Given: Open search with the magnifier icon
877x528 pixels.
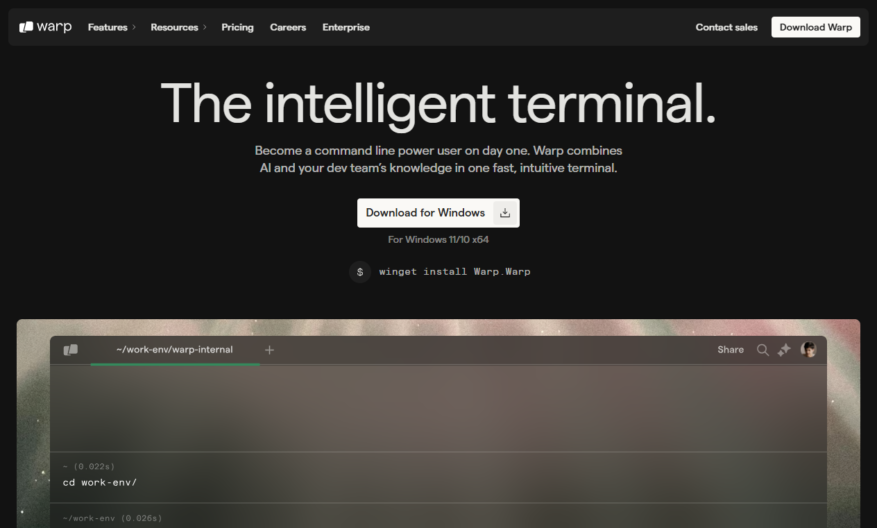Looking at the screenshot, I should coord(762,350).
